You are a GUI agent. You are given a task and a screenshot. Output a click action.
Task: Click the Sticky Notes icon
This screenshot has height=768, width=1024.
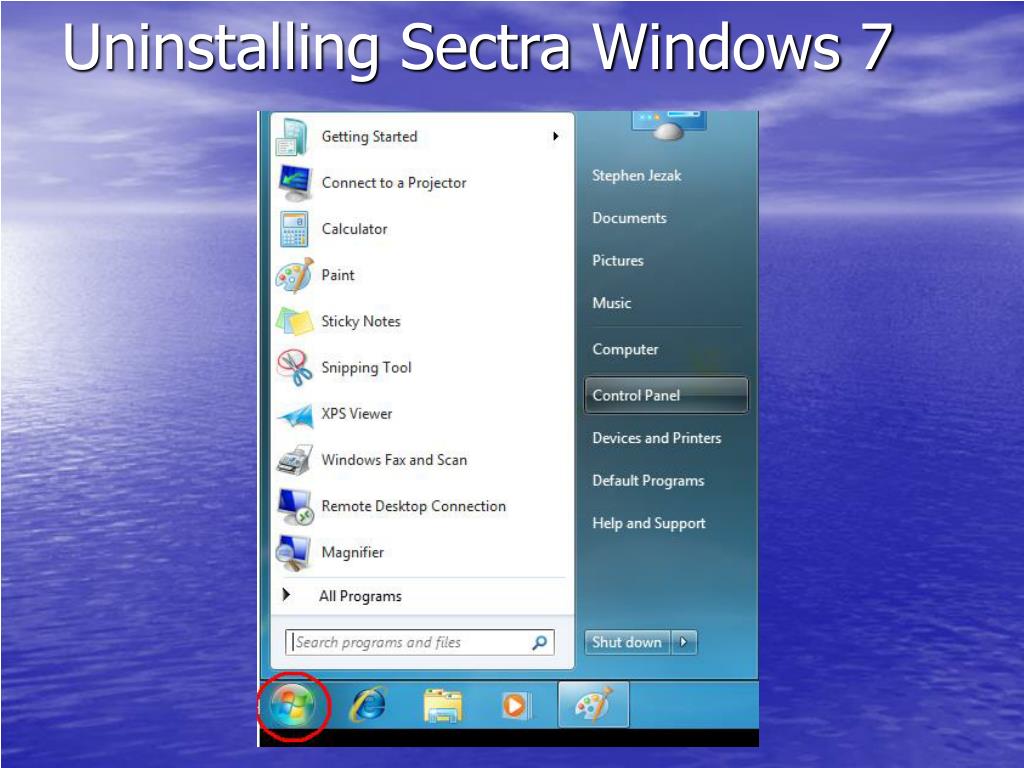[x=295, y=321]
